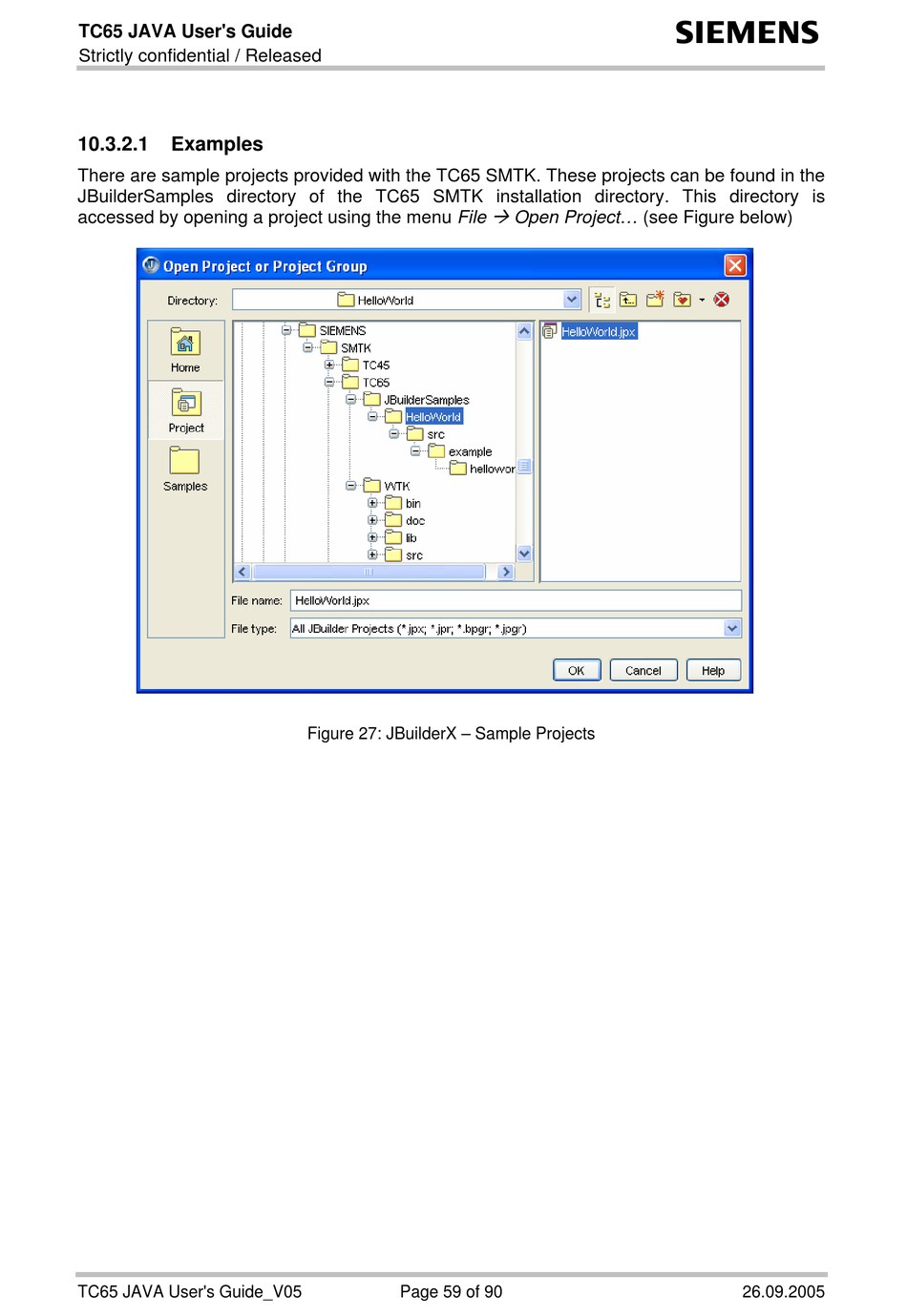Click the red delete icon in toolbar
Image resolution: width=907 pixels, height=1316 pixels.
click(x=722, y=300)
